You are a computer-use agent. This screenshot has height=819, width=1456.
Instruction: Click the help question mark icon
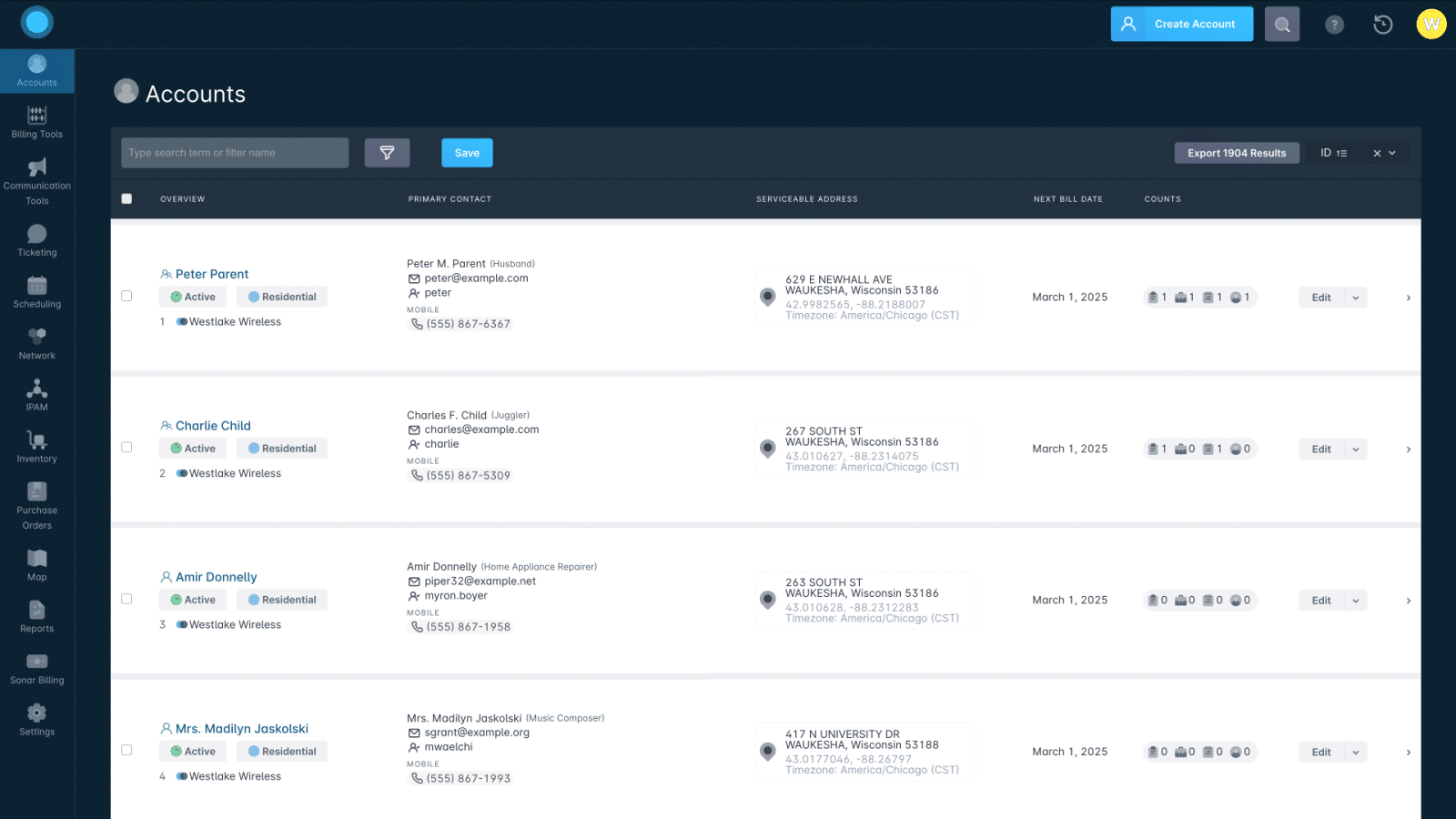click(1334, 25)
